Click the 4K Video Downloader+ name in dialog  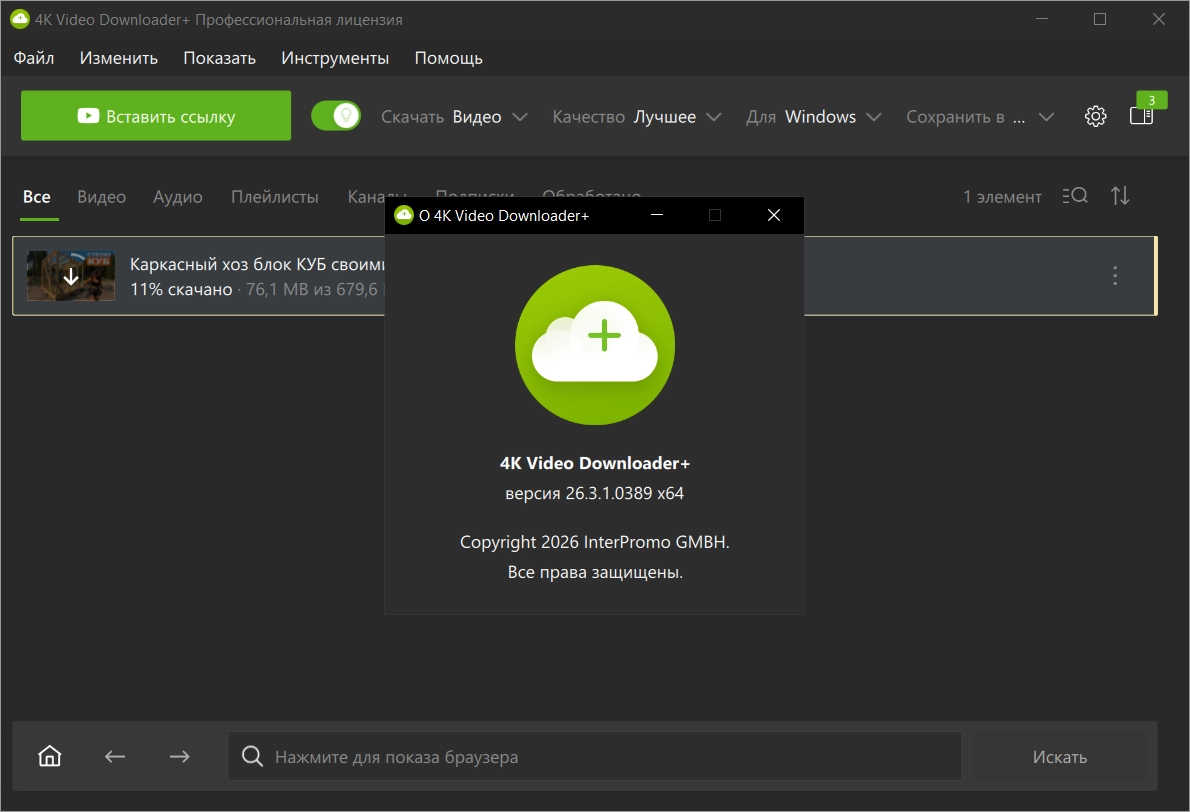[x=594, y=463]
